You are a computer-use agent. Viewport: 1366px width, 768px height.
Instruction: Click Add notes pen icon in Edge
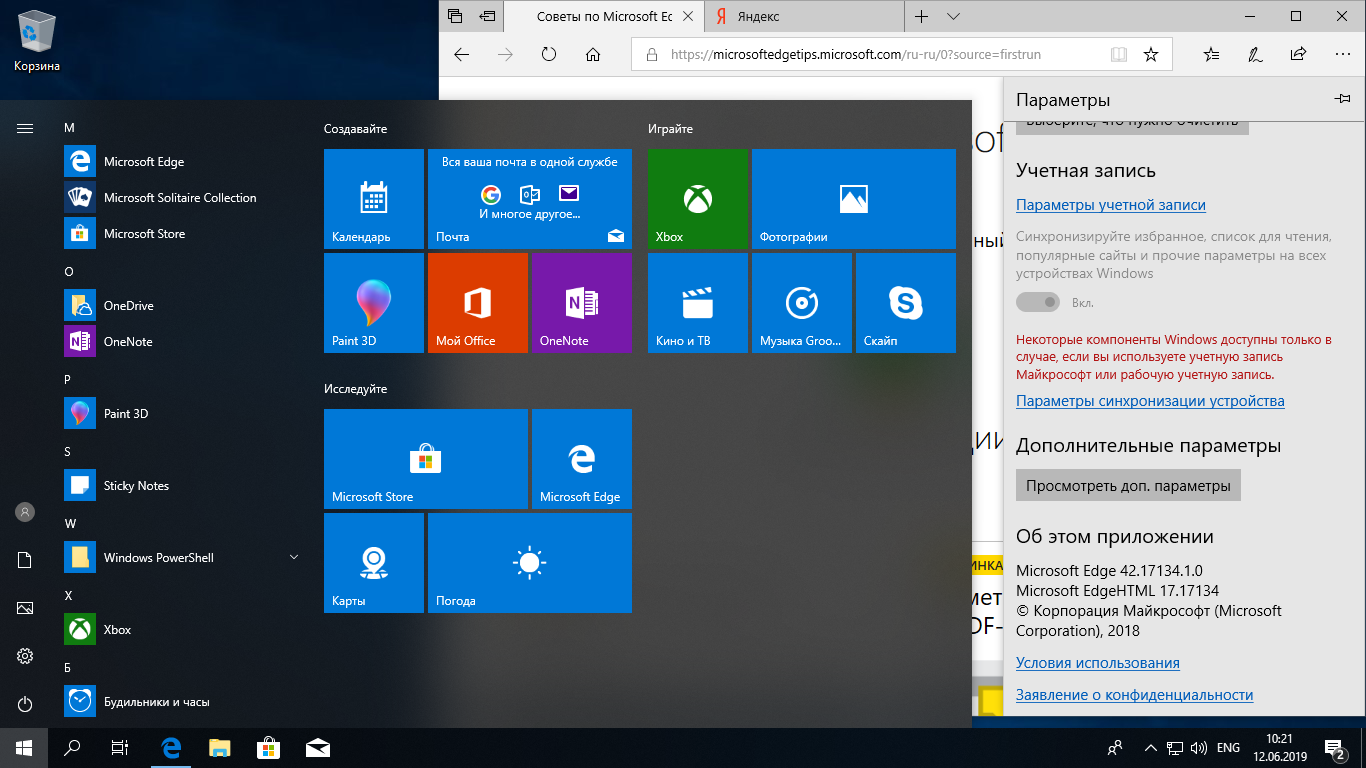(1255, 55)
